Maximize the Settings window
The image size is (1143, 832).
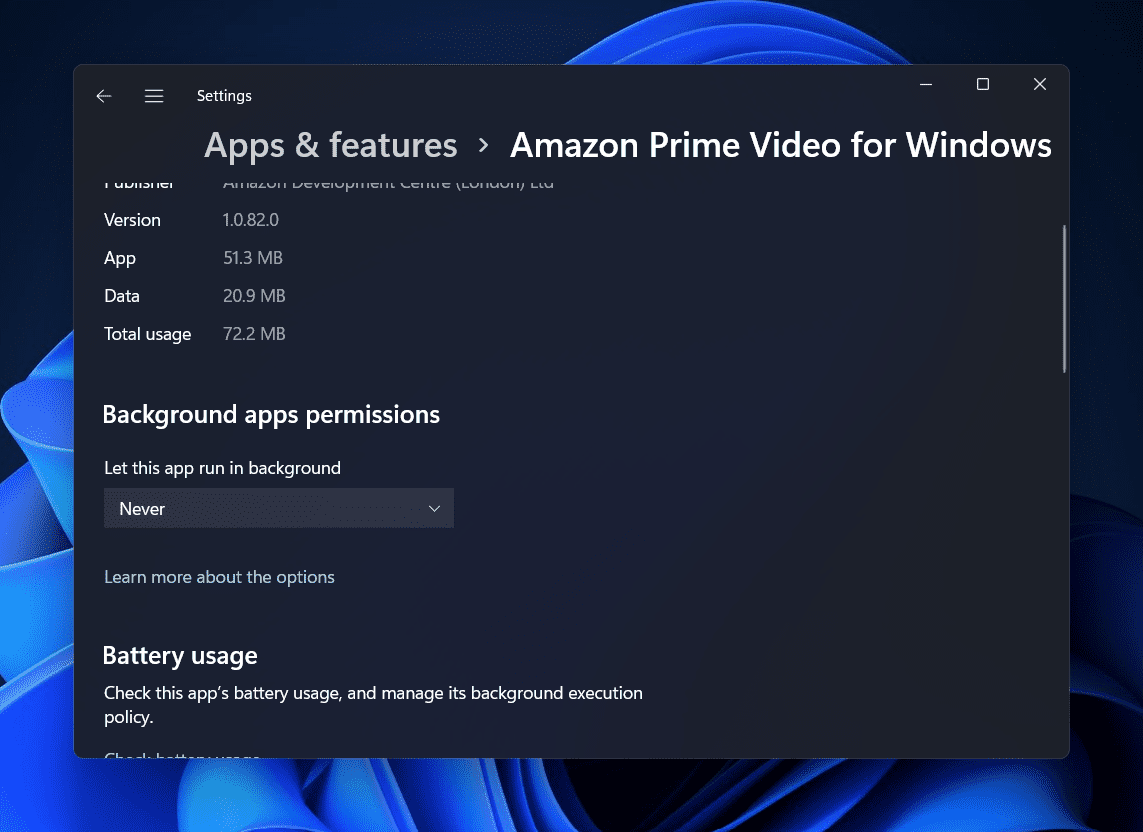[x=983, y=85]
